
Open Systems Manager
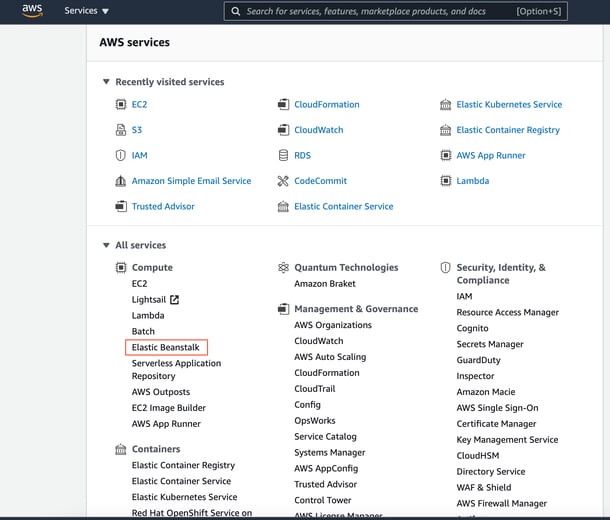(330, 452)
